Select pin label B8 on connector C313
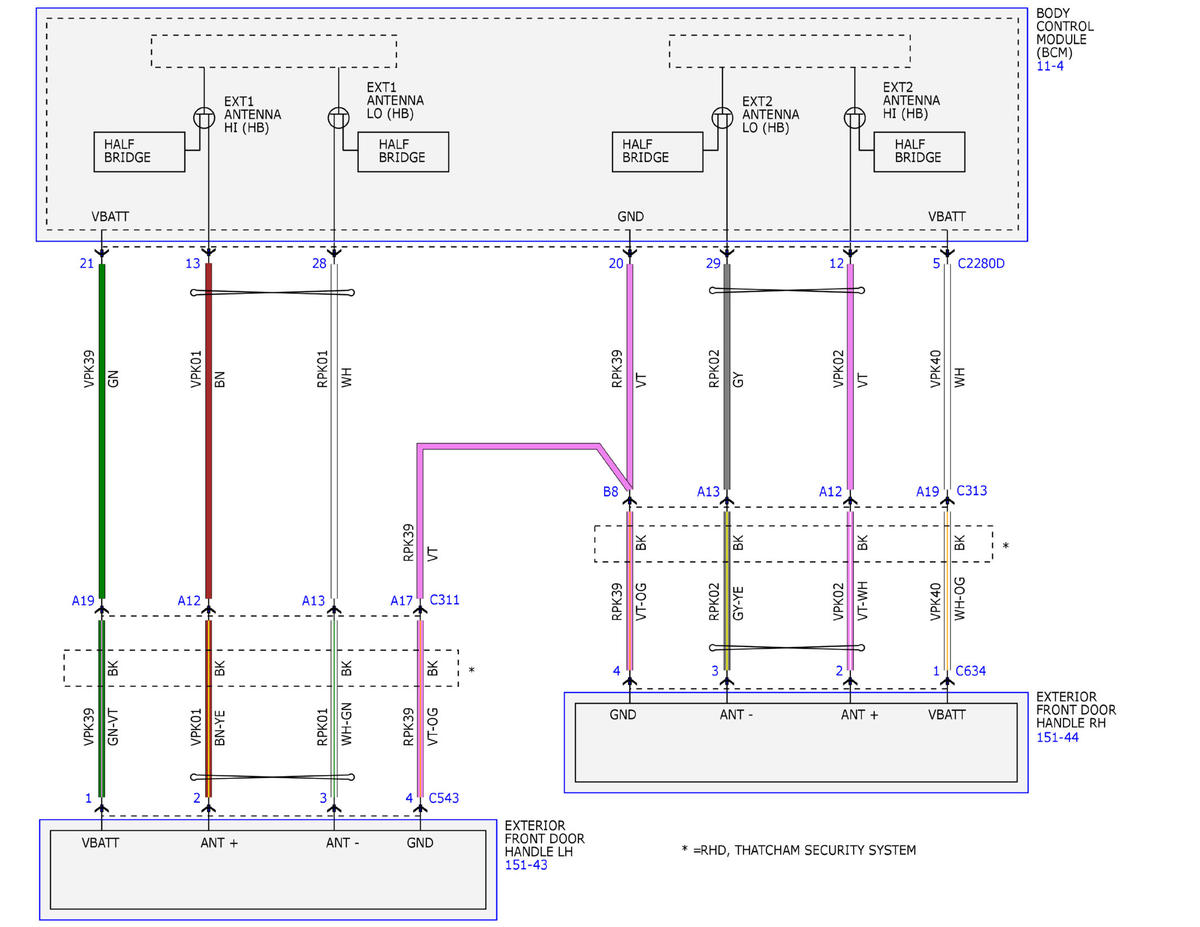The height and width of the screenshot is (927, 1200). pyautogui.click(x=610, y=491)
